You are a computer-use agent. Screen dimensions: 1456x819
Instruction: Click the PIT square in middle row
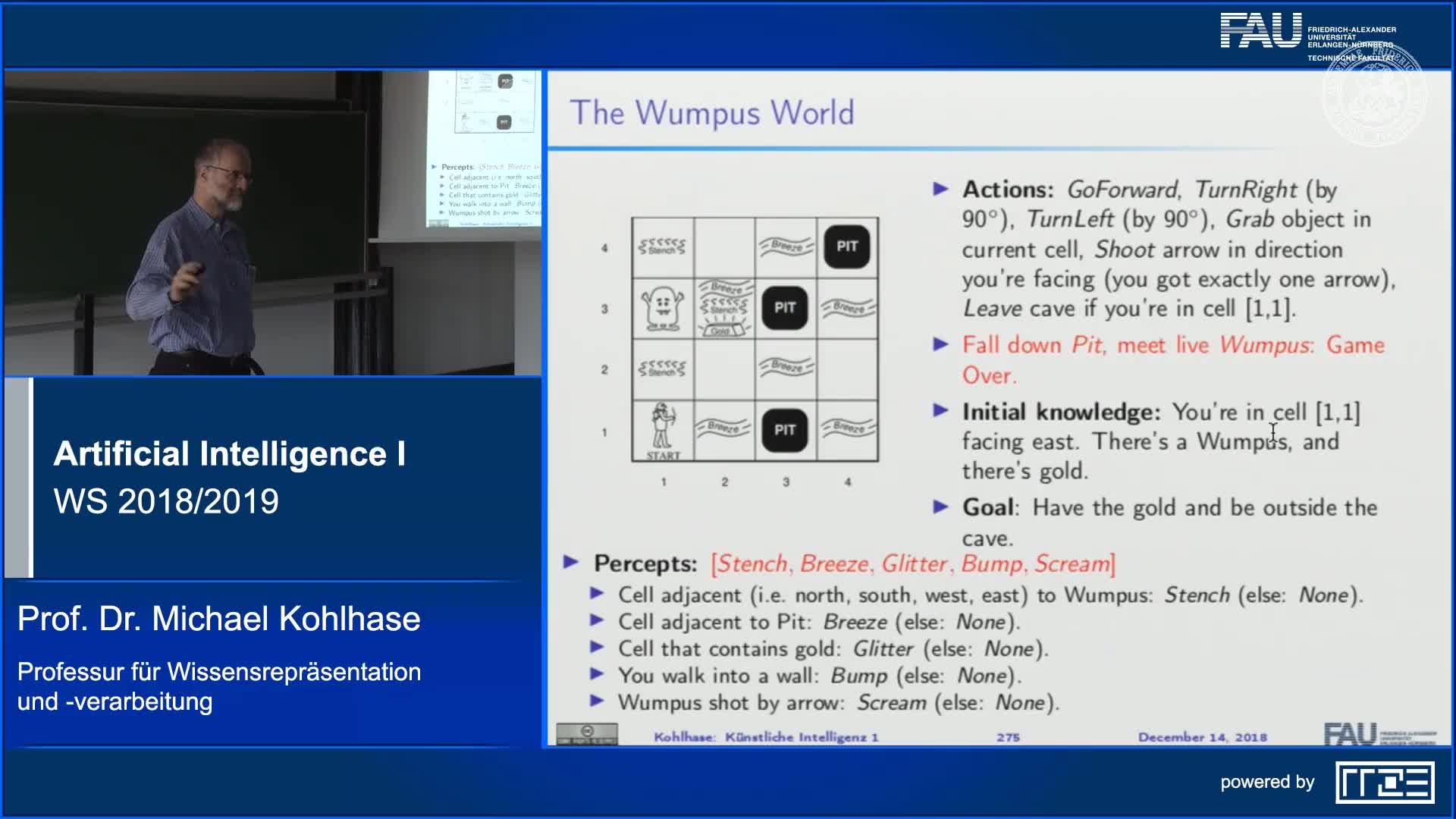point(785,308)
